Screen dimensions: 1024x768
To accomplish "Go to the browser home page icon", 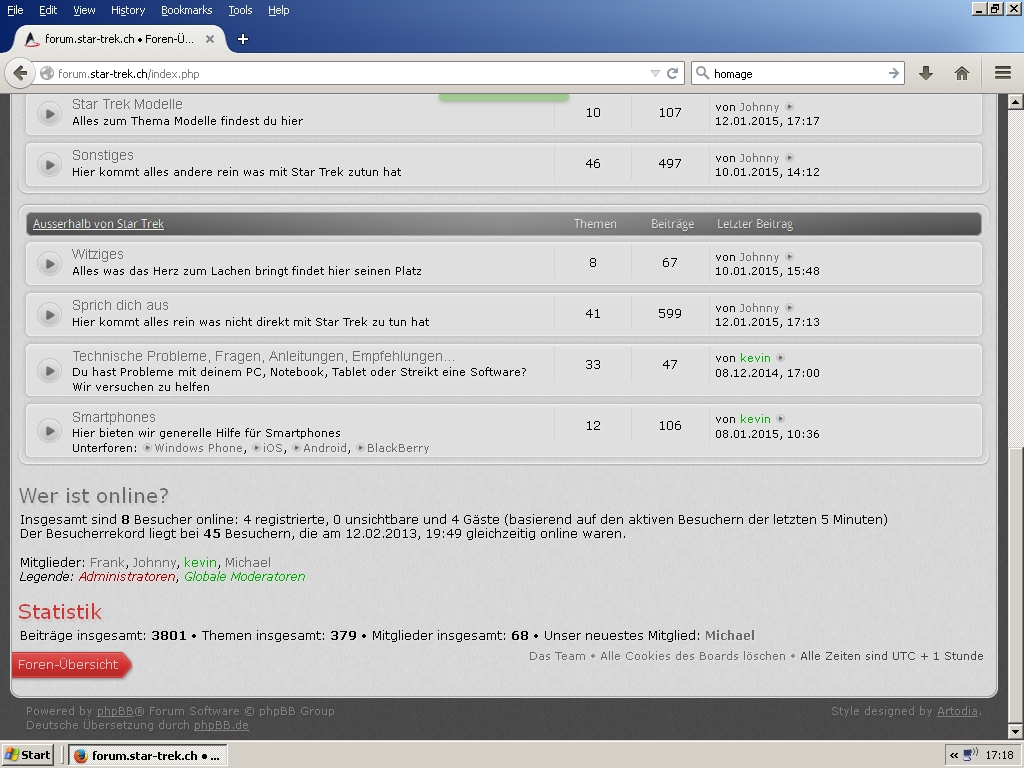I will coord(962,73).
